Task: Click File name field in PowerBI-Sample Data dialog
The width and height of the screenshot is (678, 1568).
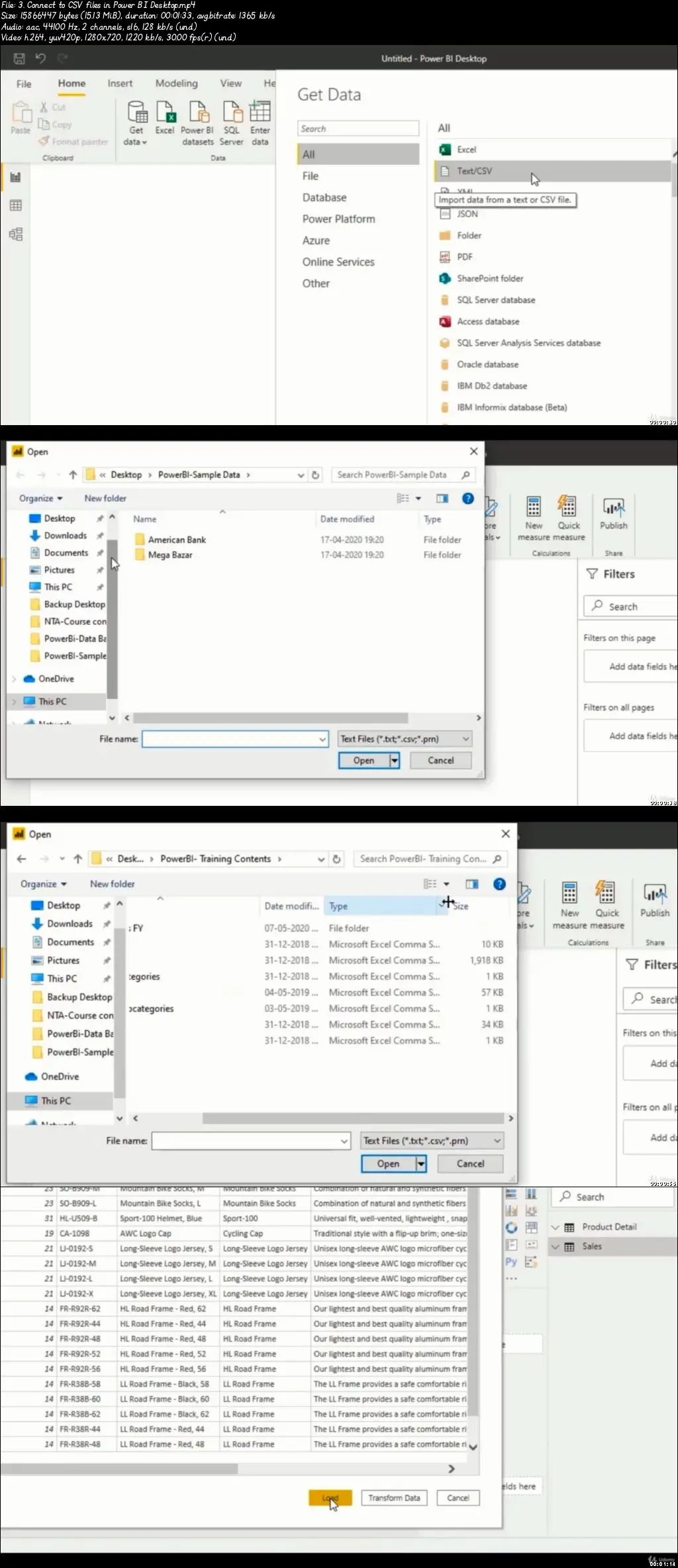Action: point(235,739)
